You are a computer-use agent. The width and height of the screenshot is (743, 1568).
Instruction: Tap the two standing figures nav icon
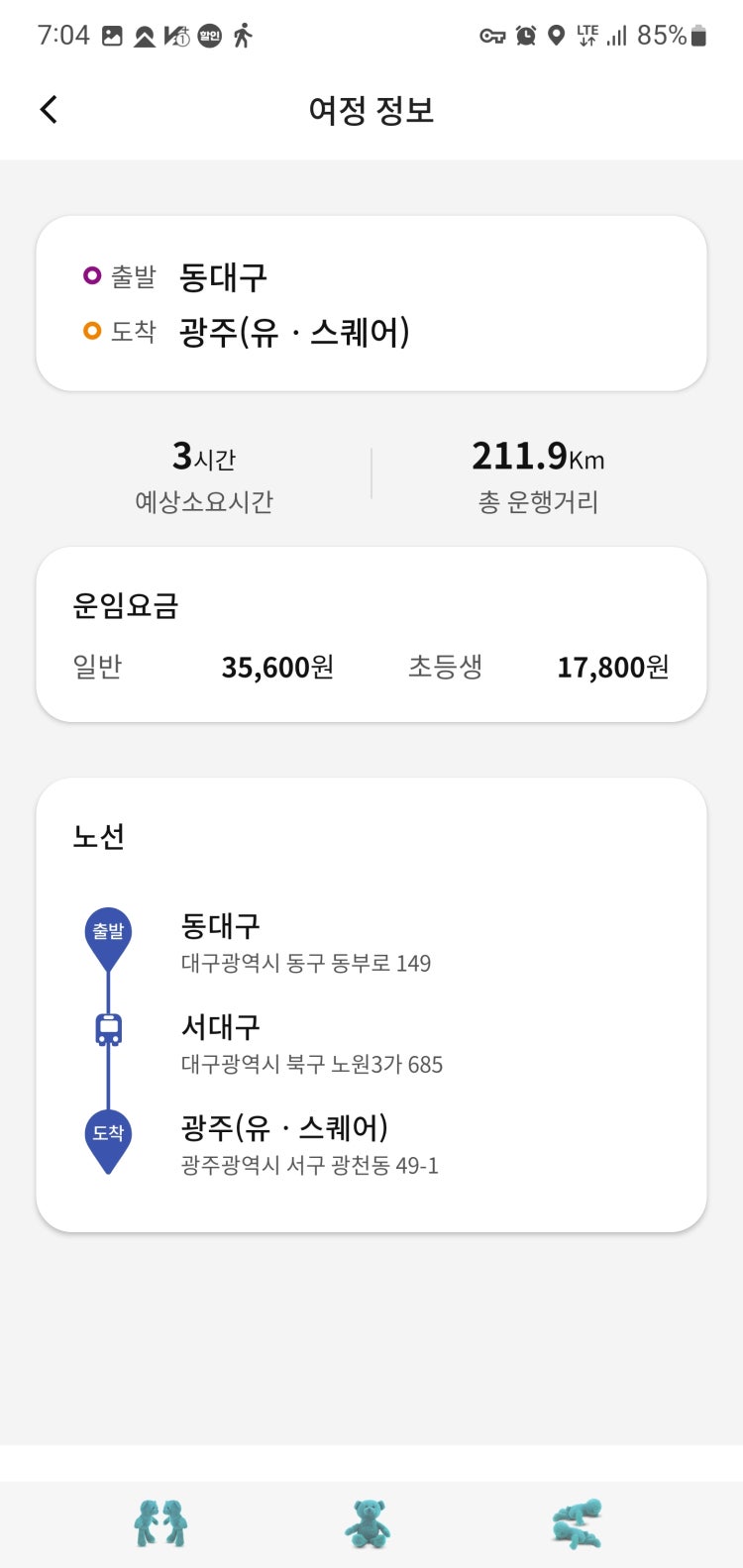[x=160, y=1523]
